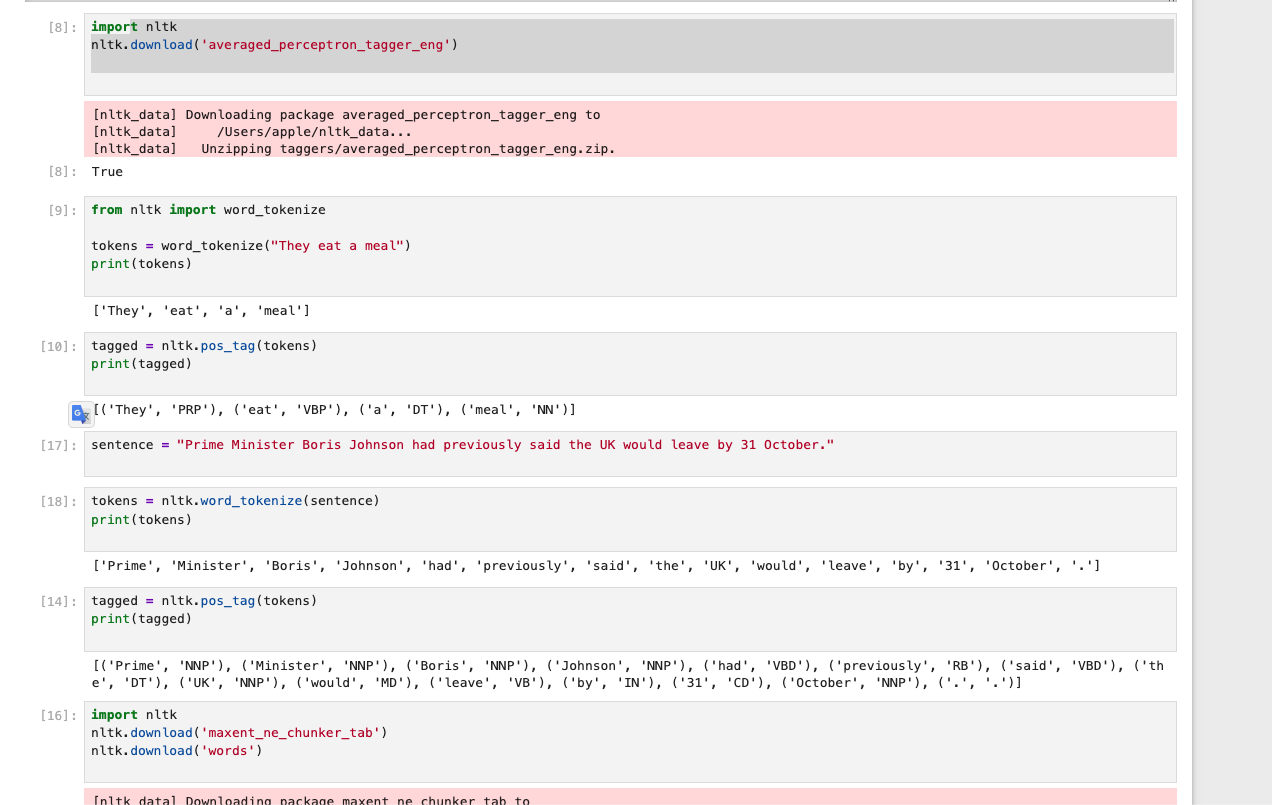Select the nltk.word_tokenize(sentence) code cell

[630, 519]
